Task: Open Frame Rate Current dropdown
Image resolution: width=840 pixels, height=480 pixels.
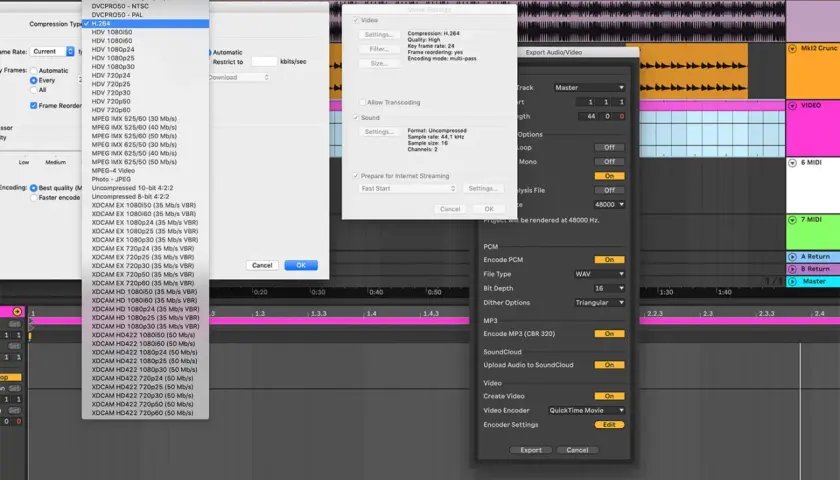Action: (52, 51)
